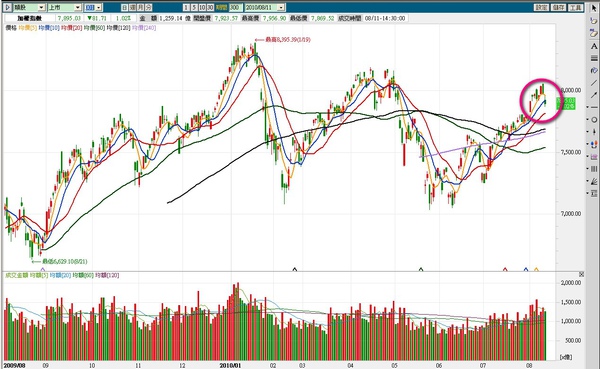The width and height of the screenshot is (600, 369).
Task: Switch to minute (分) chart period
Action: (x=148, y=7)
